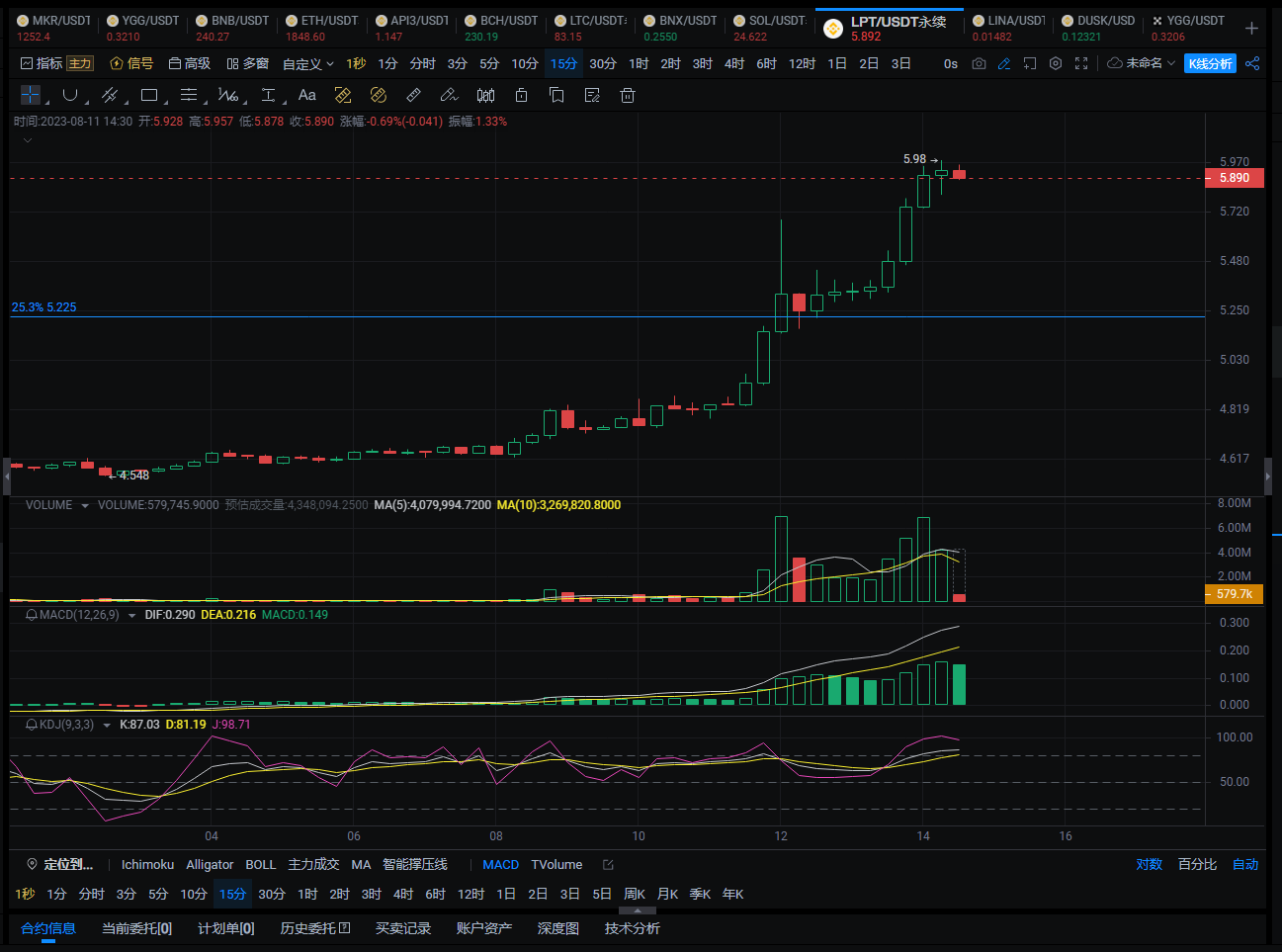Enable the Ichimoku indicator
Image resolution: width=1282 pixels, height=952 pixels.
click(147, 864)
